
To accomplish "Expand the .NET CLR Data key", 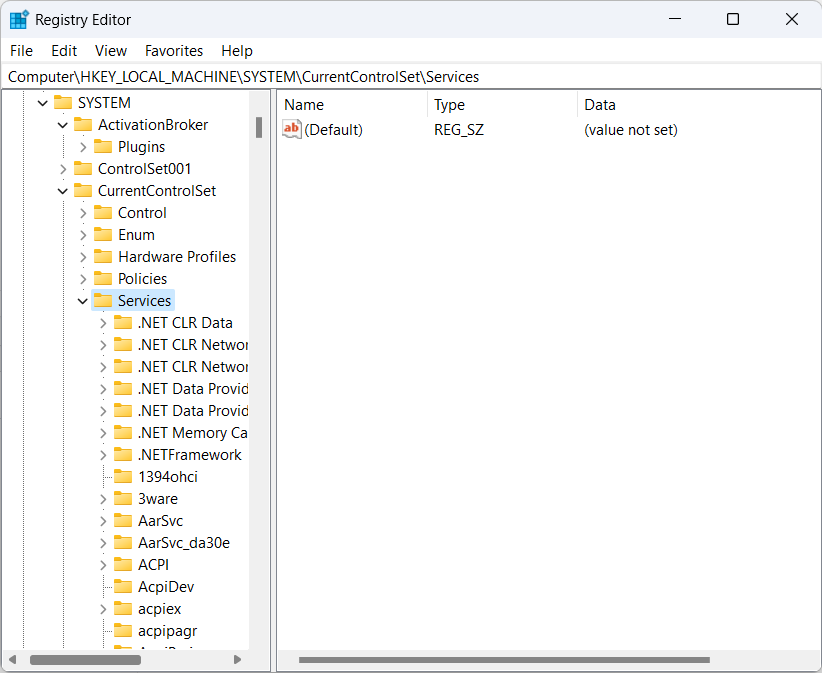I will [103, 323].
